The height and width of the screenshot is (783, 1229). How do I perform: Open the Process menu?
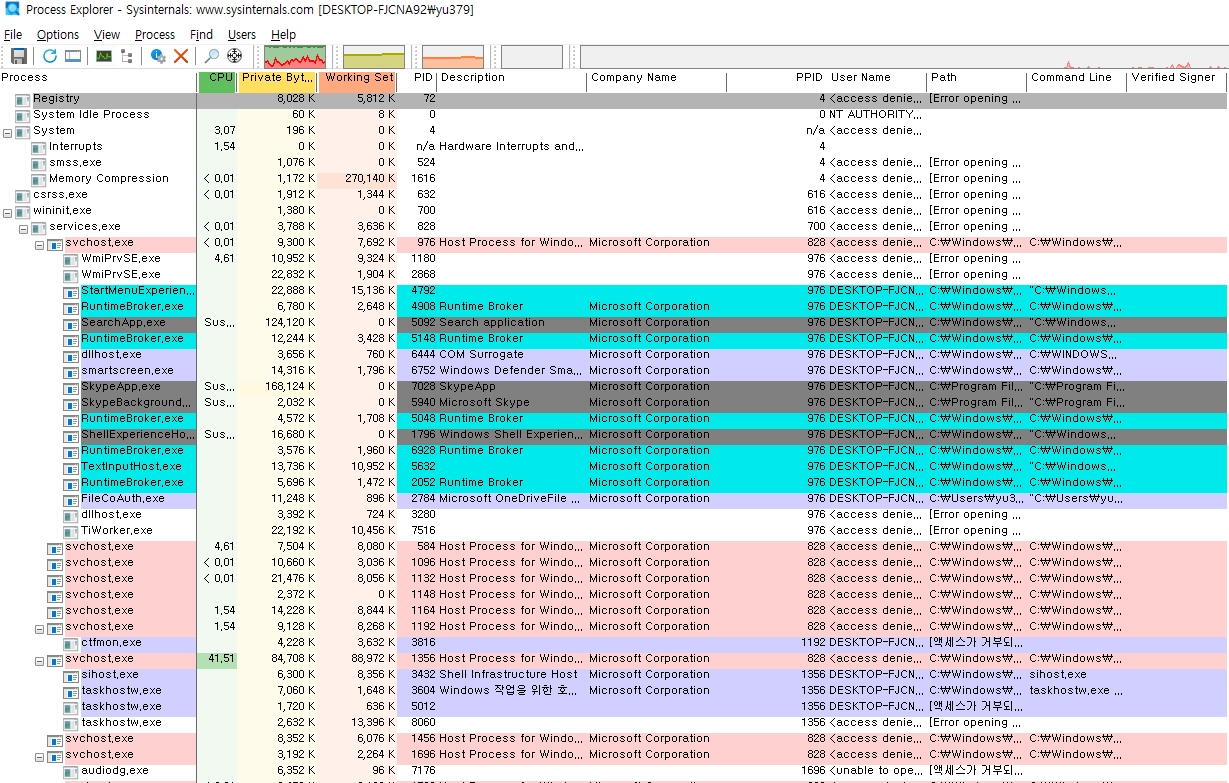(155, 35)
